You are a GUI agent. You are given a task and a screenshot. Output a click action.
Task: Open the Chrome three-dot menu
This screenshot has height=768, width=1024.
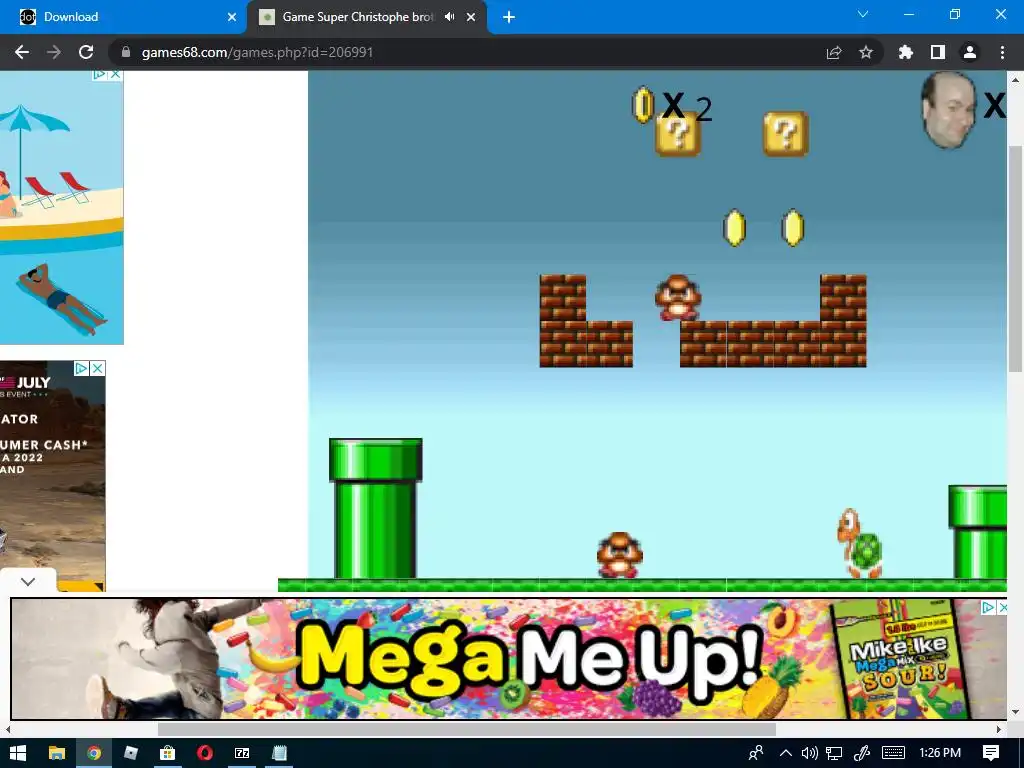pos(1002,52)
